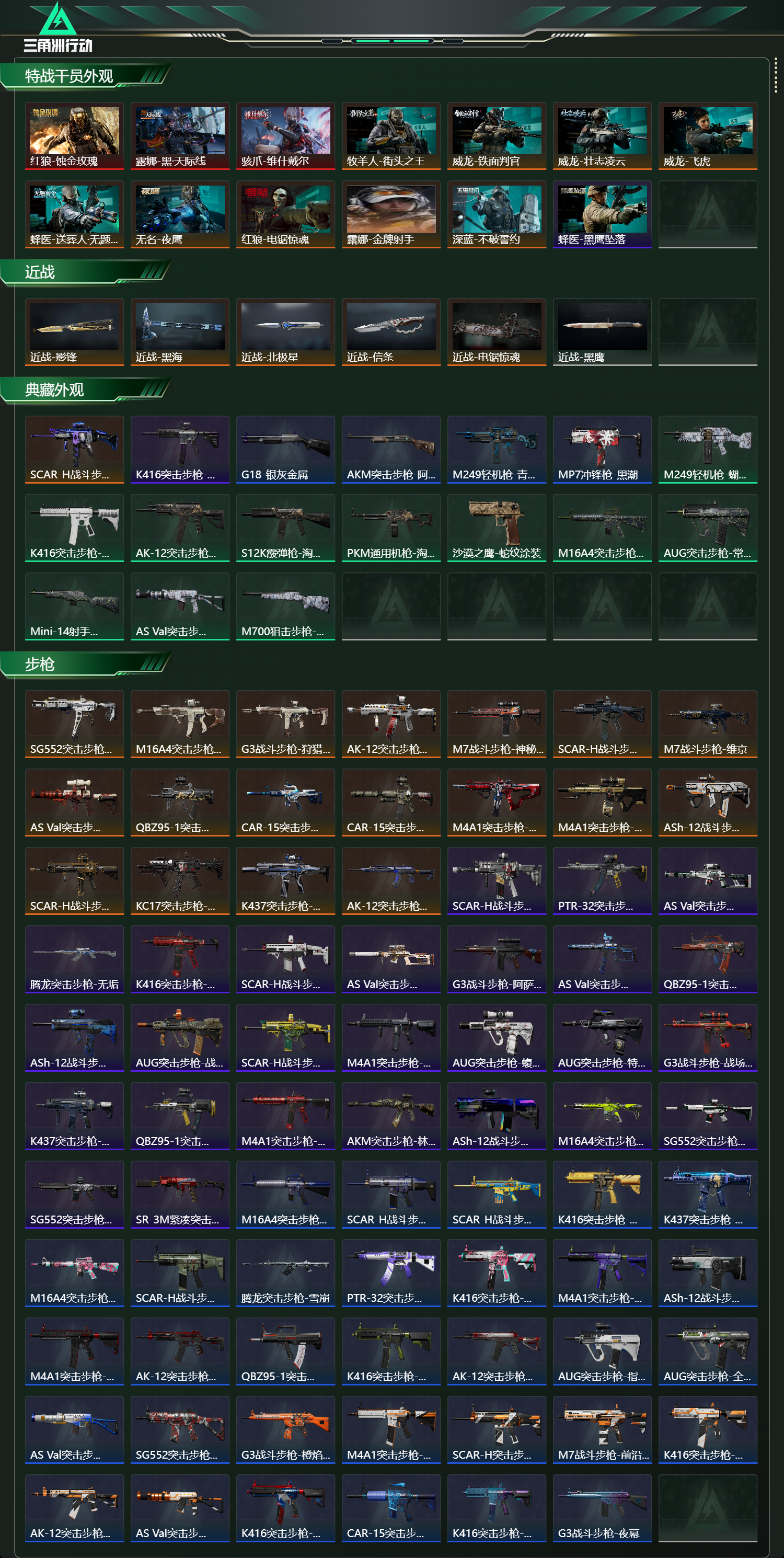Select the M7战斗步枪-维京 rifle skin
The height and width of the screenshot is (1558, 784).
(708, 724)
